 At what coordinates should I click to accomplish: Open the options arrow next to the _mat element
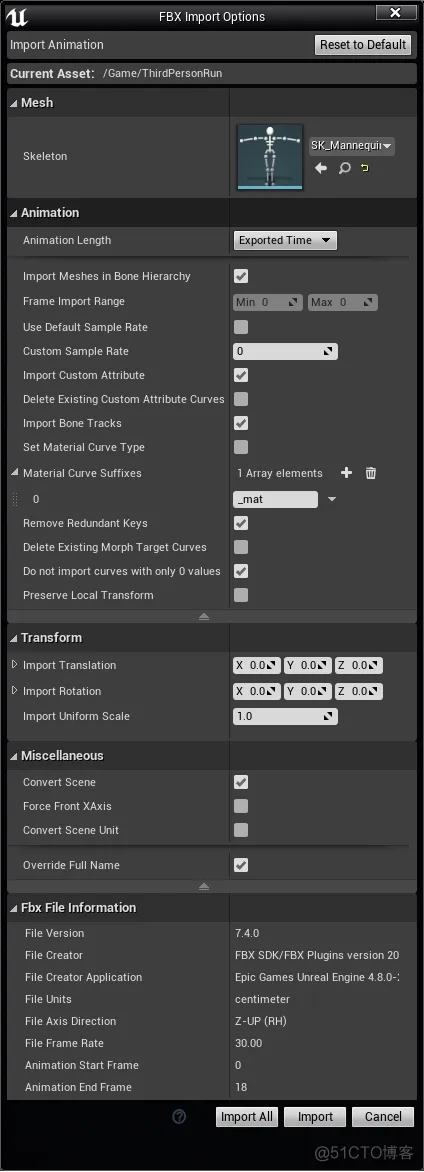(332, 499)
